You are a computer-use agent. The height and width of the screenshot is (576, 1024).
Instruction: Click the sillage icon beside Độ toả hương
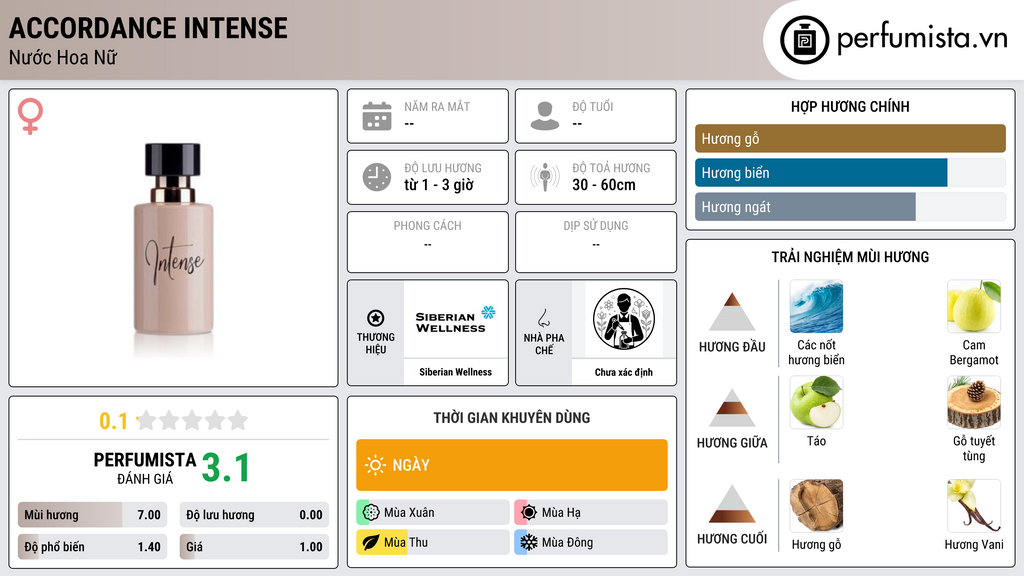click(x=545, y=177)
